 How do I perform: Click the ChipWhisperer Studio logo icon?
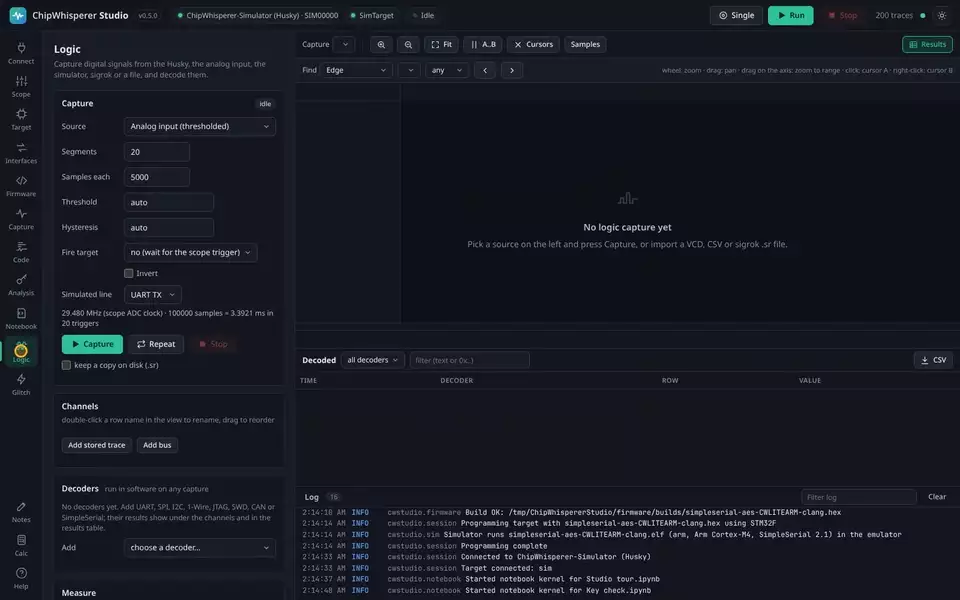coord(18,15)
